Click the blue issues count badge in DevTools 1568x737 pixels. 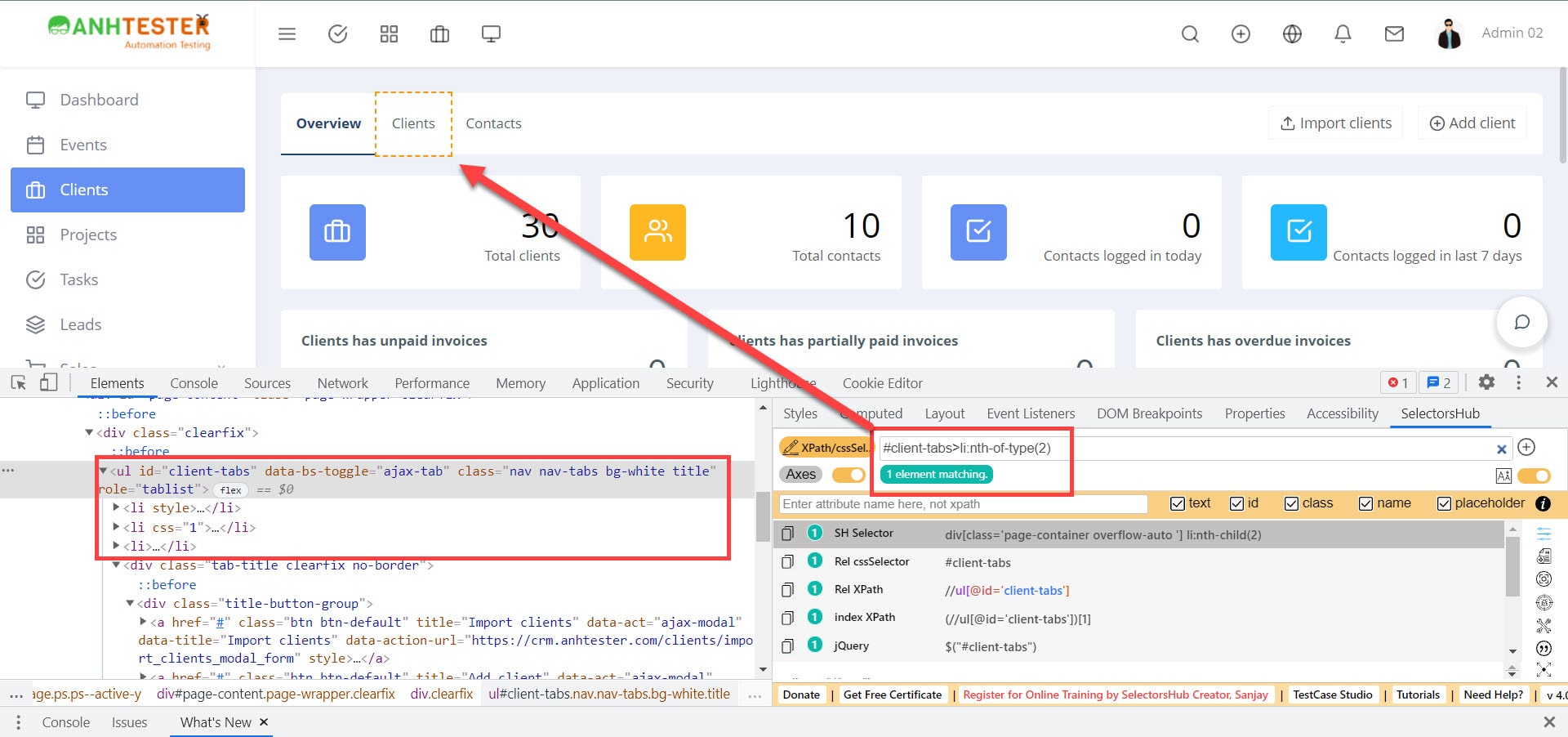[x=1438, y=382]
